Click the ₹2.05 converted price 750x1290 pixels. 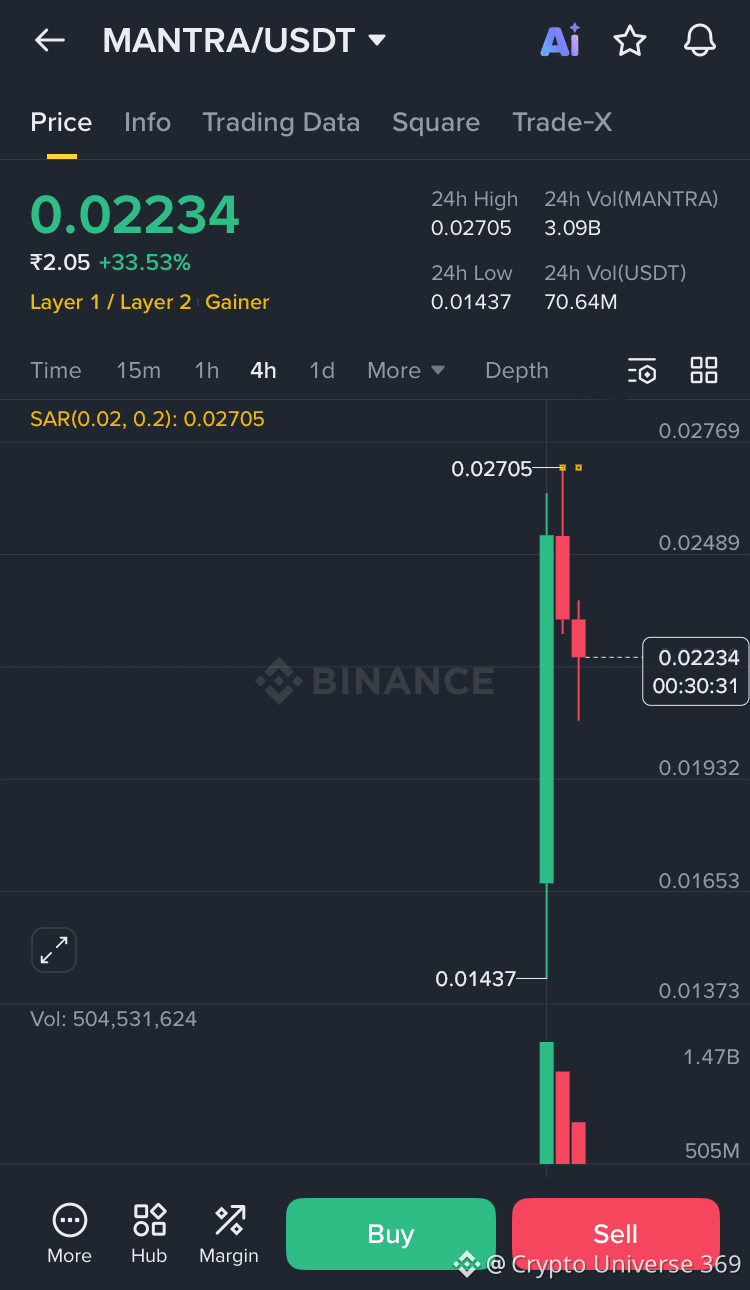coord(60,262)
